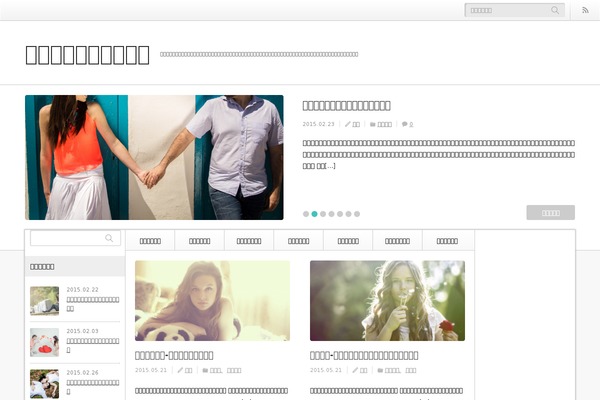Click the folder icon under the dandelion girl post

coord(380,370)
